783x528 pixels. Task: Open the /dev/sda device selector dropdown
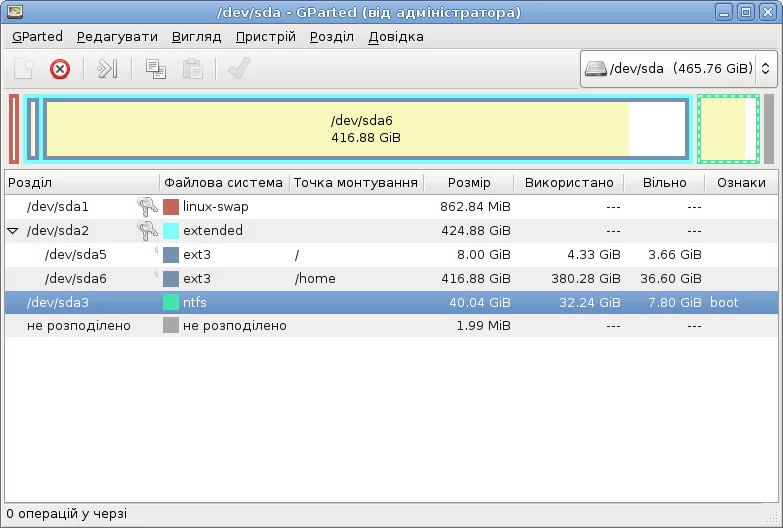click(679, 68)
